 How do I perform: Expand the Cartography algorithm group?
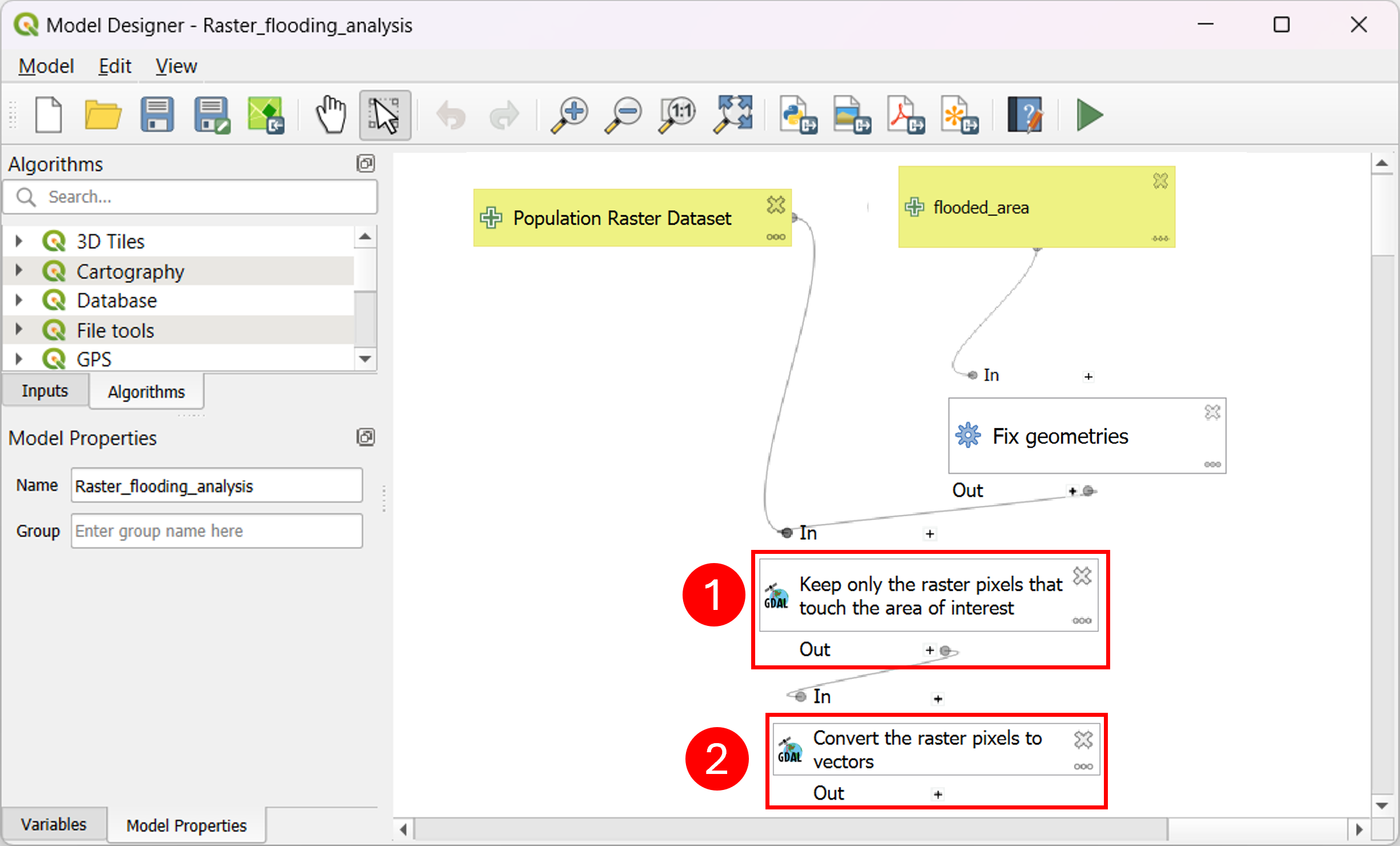pos(19,270)
